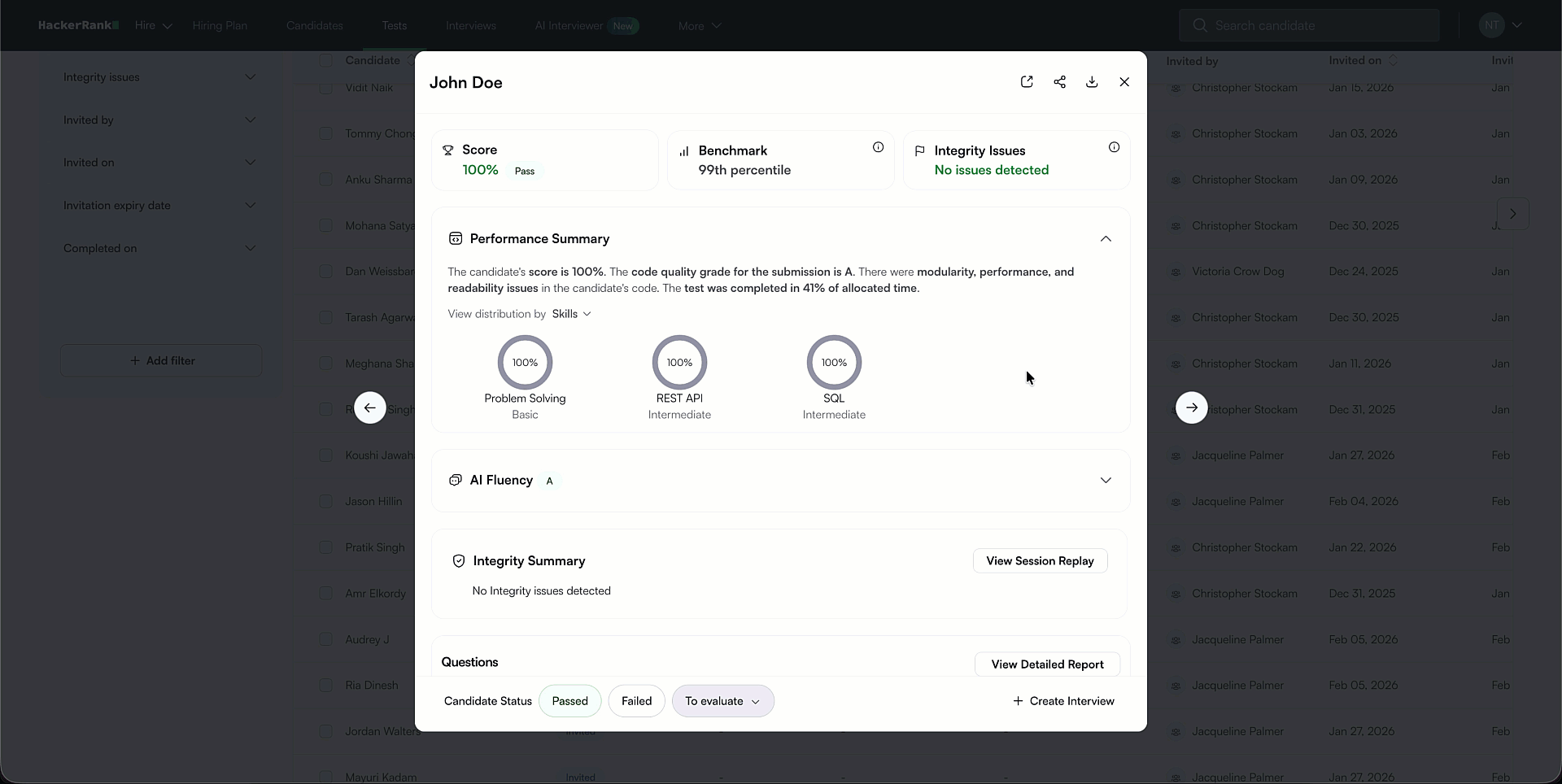Click the Problem Solving score ring
Viewport: 1562px width, 784px height.
(525, 362)
